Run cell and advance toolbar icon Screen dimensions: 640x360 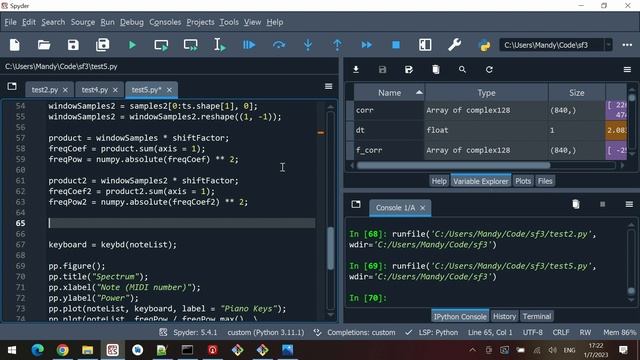(x=191, y=45)
